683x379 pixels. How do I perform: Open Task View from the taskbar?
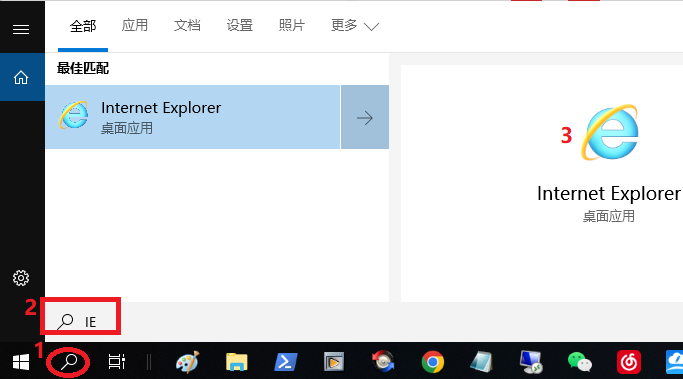(117, 362)
